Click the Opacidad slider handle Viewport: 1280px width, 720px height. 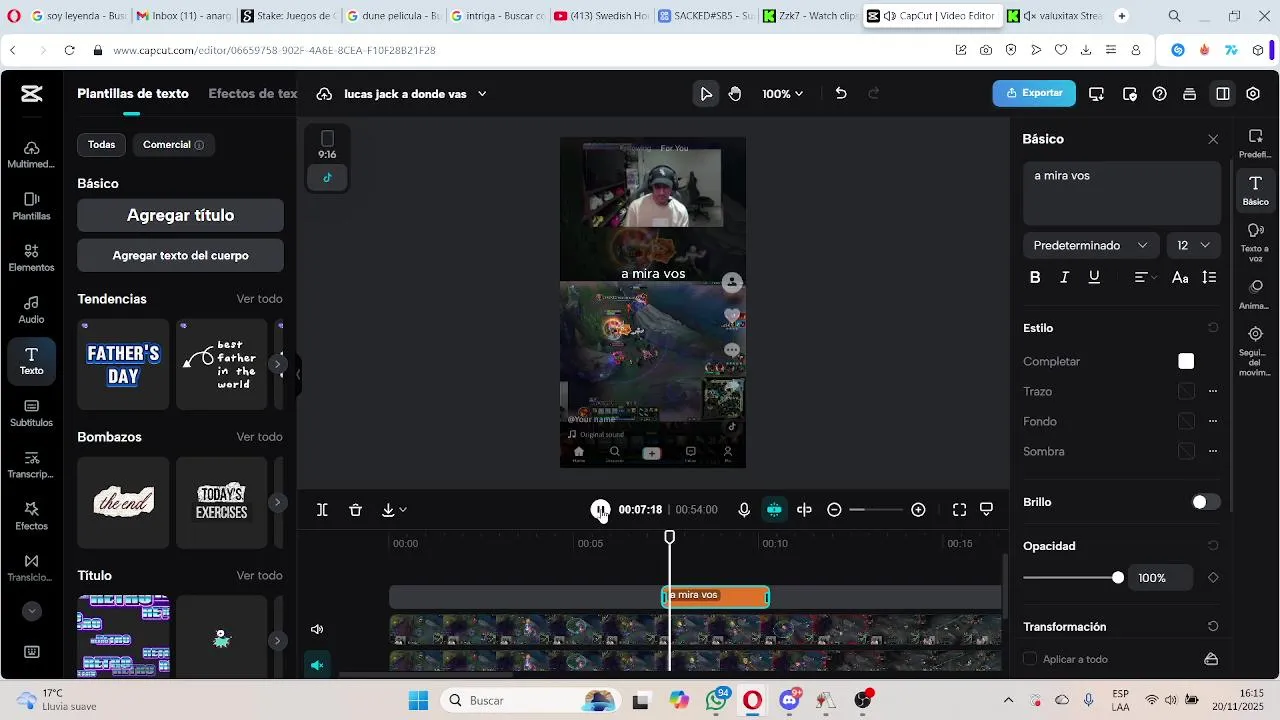pyautogui.click(x=1118, y=577)
